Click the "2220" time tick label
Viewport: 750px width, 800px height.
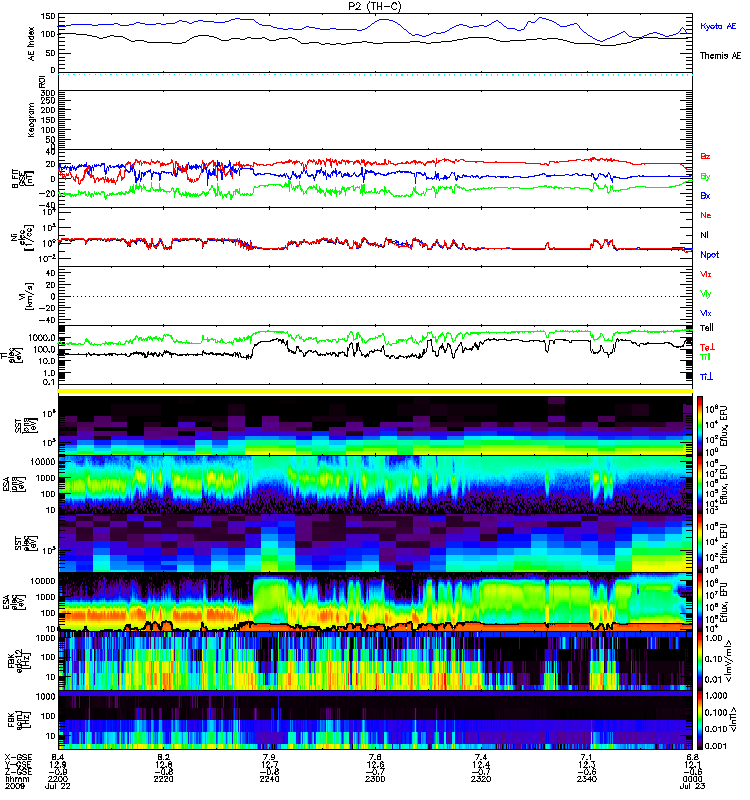coord(163,779)
